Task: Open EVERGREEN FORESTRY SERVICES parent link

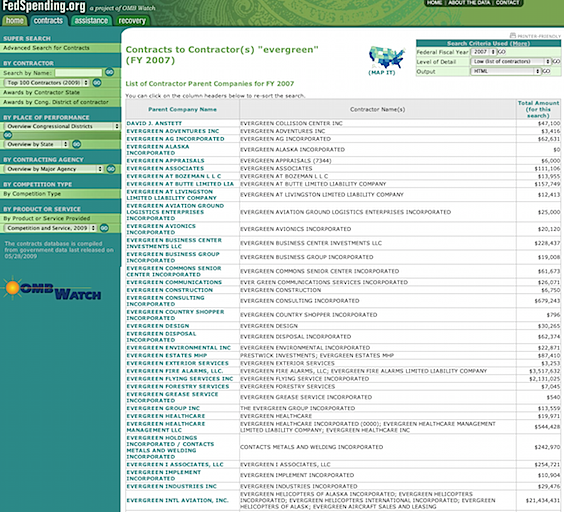Action: tap(178, 386)
